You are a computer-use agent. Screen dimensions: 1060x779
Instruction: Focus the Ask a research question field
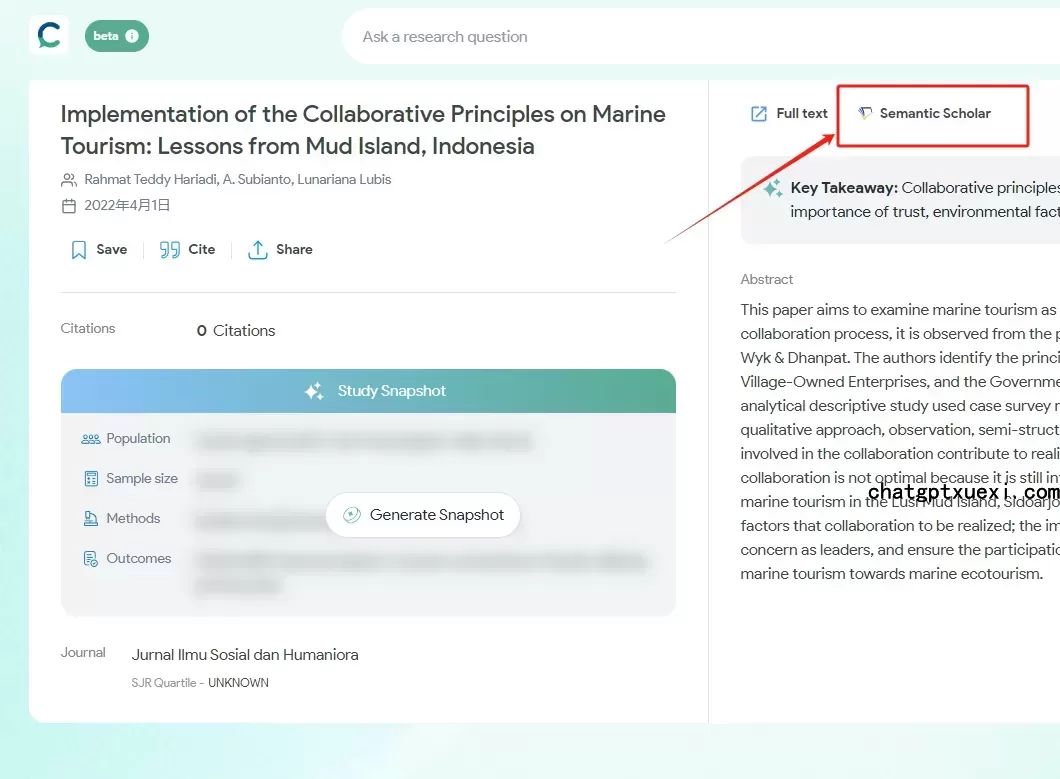click(x=700, y=37)
